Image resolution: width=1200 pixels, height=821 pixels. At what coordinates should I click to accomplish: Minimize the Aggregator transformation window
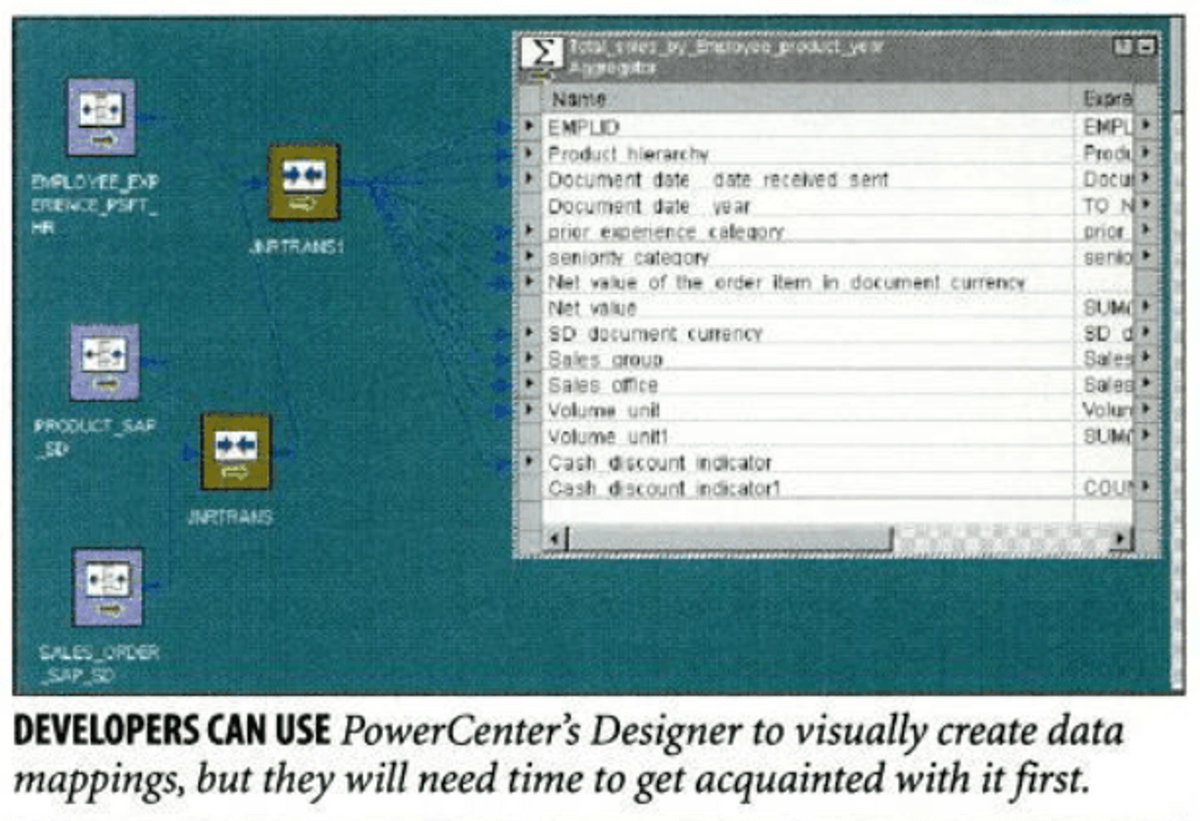(x=1147, y=47)
